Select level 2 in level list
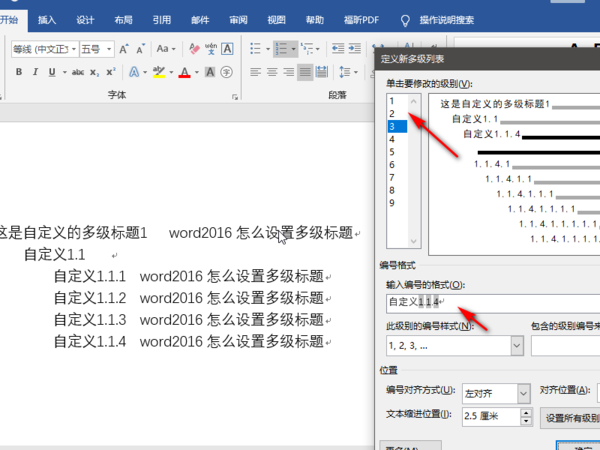 [397, 114]
